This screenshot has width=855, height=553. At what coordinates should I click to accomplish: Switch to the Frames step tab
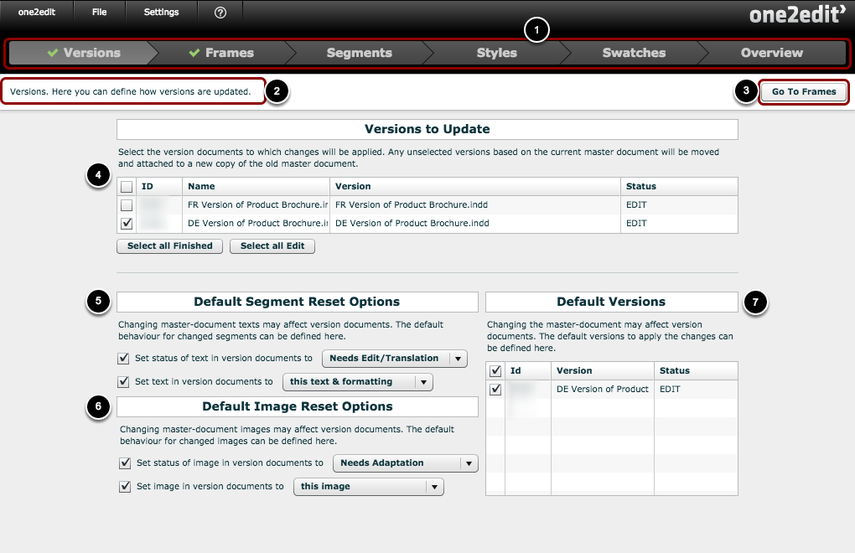(221, 53)
